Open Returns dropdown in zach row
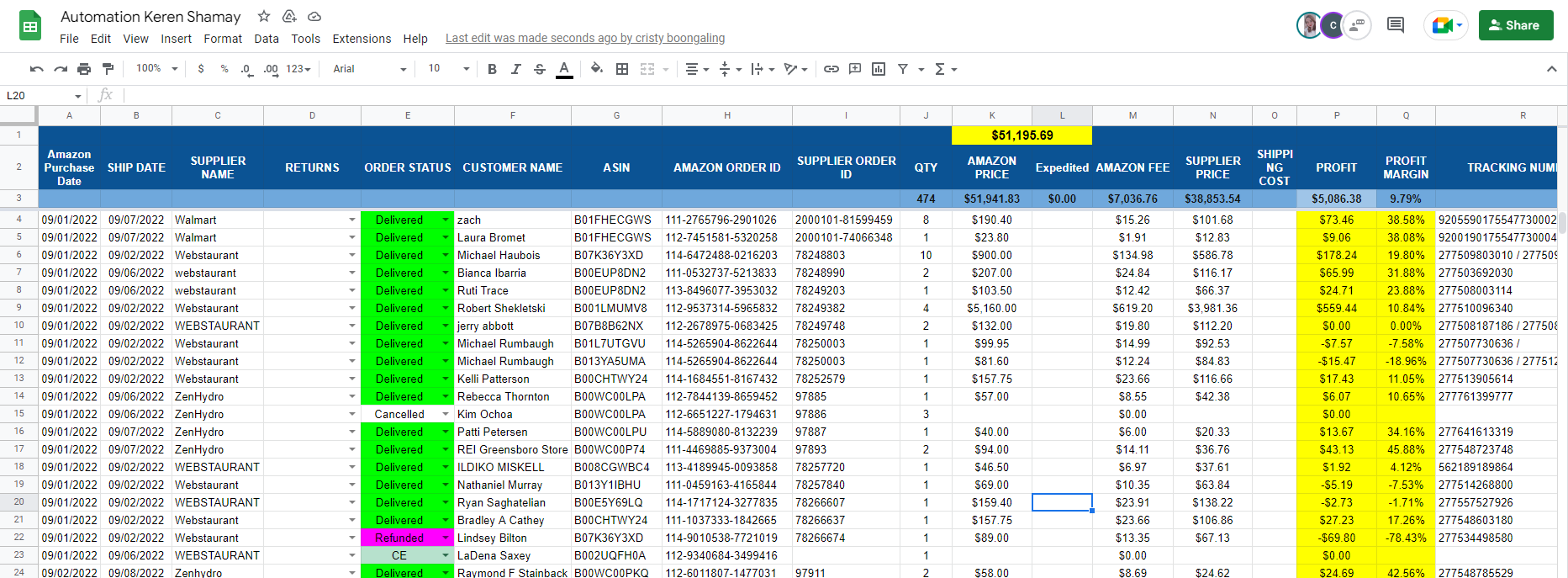This screenshot has height=578, width=1568. pyautogui.click(x=352, y=220)
